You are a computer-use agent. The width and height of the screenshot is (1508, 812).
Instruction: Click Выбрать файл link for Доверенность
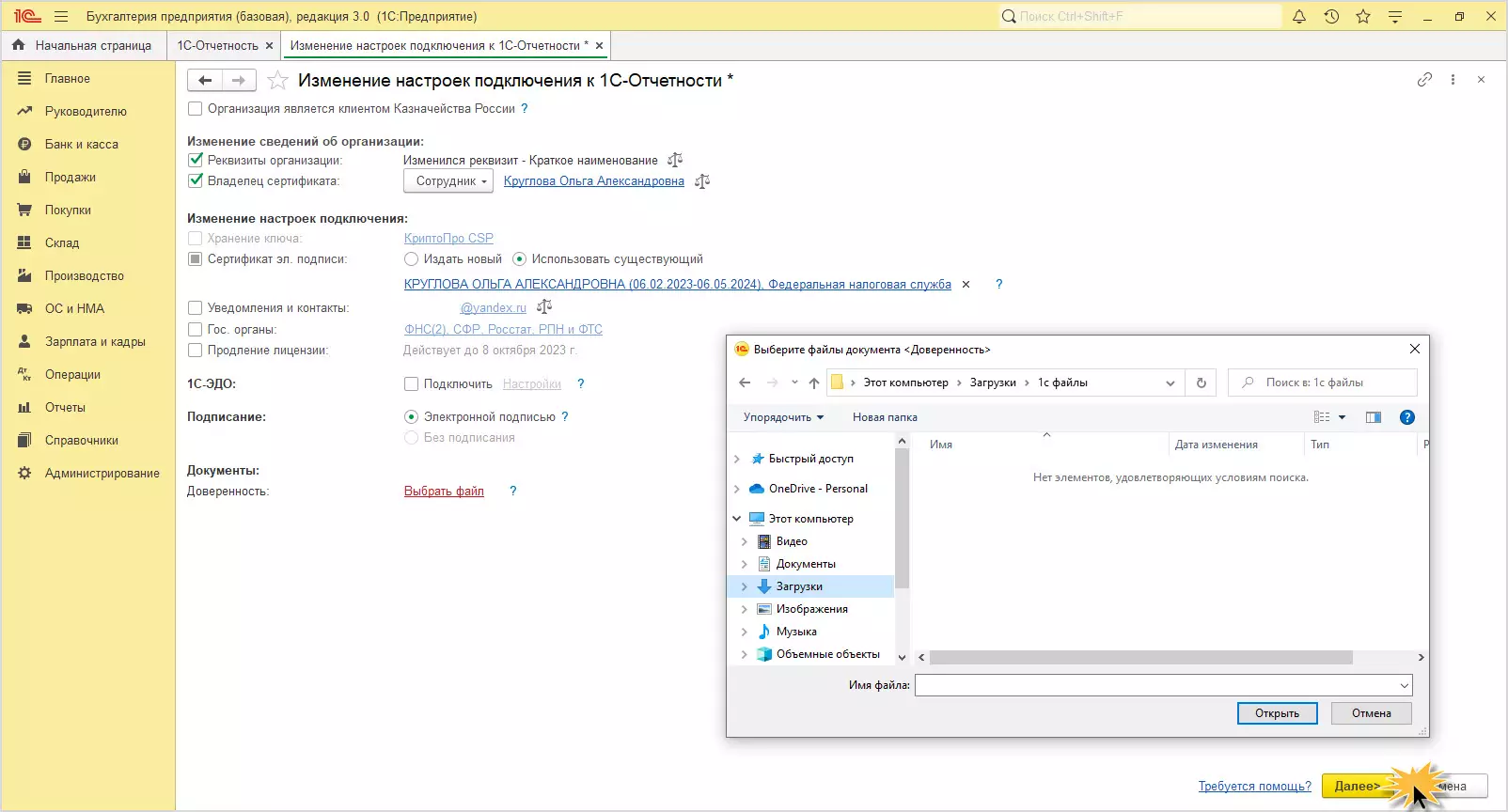pos(444,491)
